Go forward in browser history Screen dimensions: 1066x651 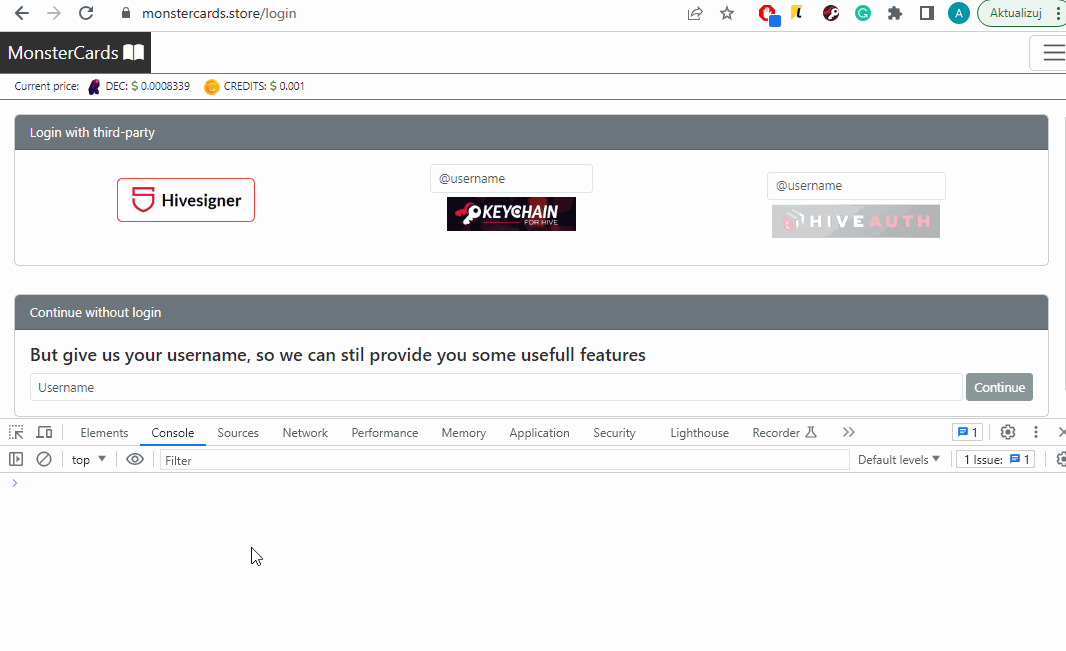pyautogui.click(x=54, y=14)
